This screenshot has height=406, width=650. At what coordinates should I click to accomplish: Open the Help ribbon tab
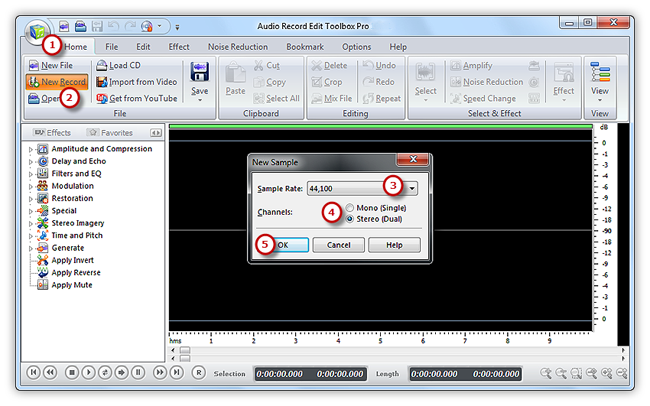point(398,47)
